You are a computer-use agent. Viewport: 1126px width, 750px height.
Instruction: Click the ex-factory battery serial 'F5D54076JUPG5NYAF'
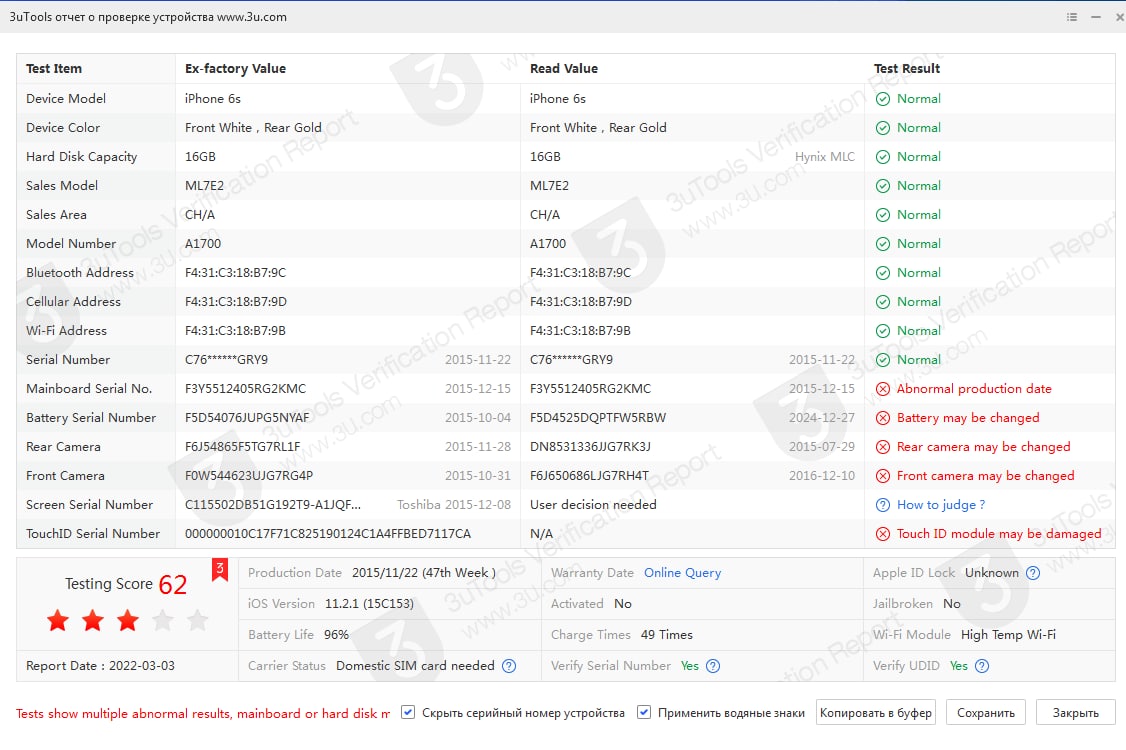point(247,418)
